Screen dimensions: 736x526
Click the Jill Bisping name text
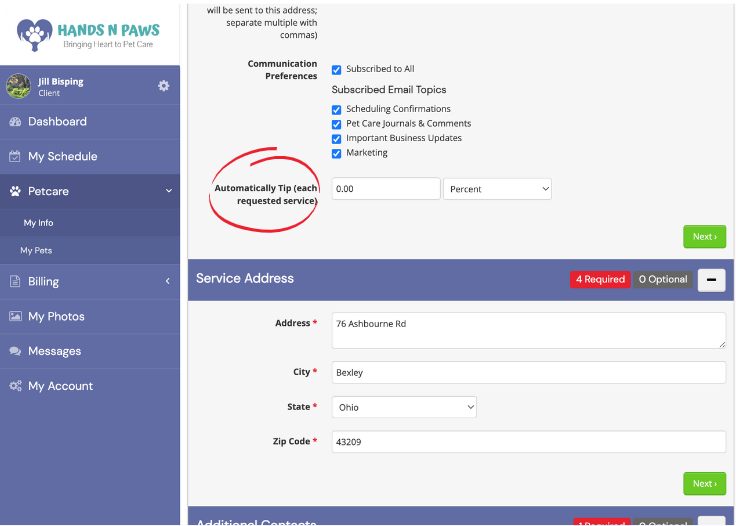point(61,82)
